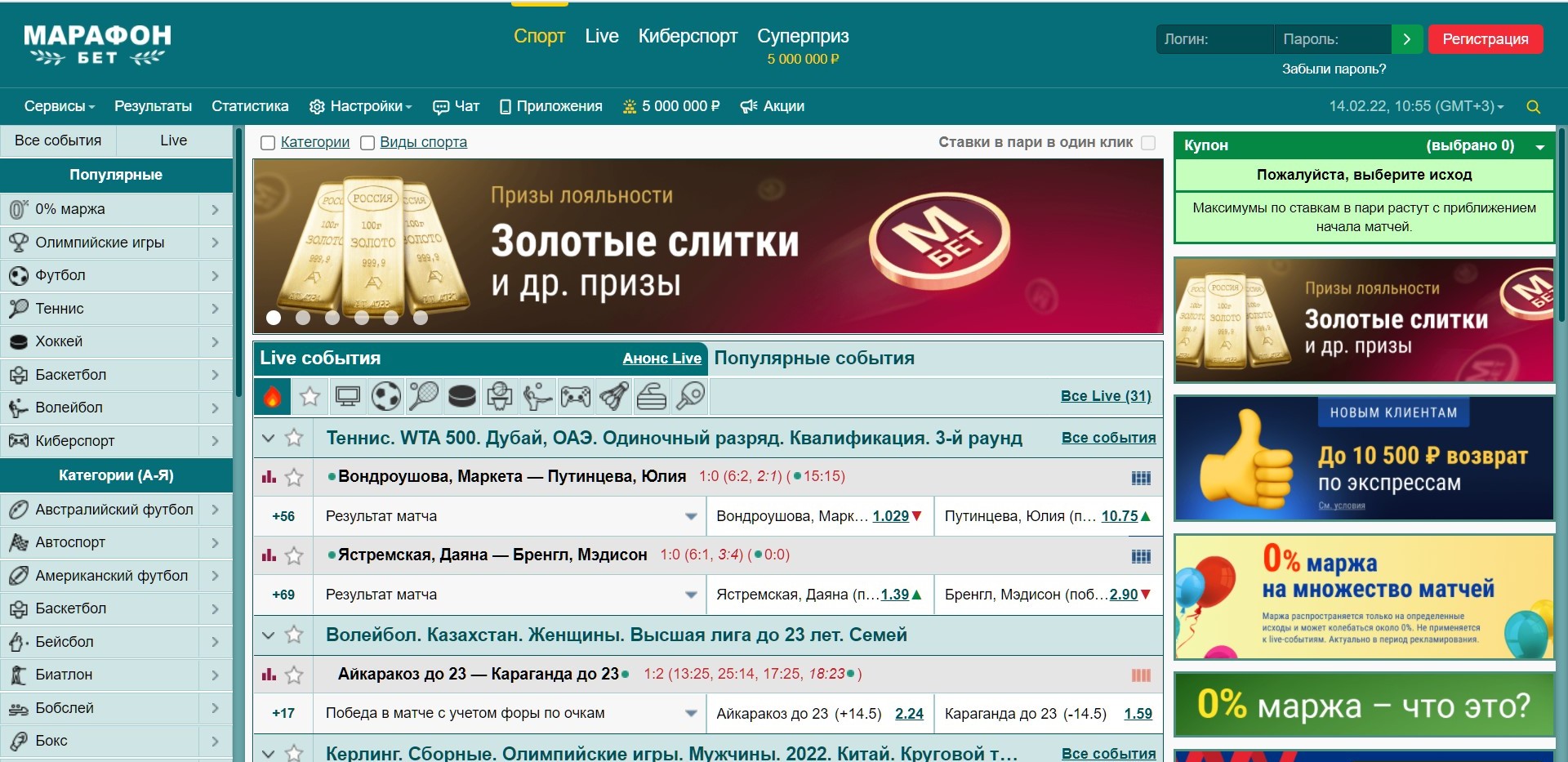
Task: Select the highlighted banner carousel dot
Action: pos(274,318)
